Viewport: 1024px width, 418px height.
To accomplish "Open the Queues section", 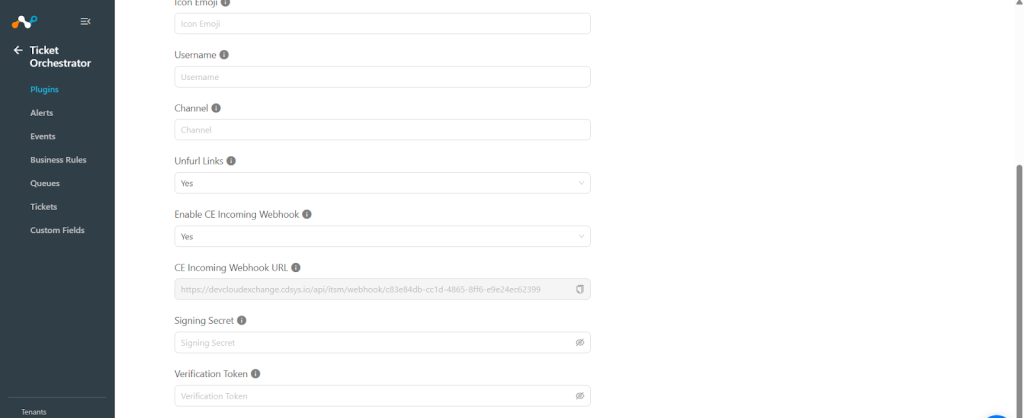I will coord(45,184).
